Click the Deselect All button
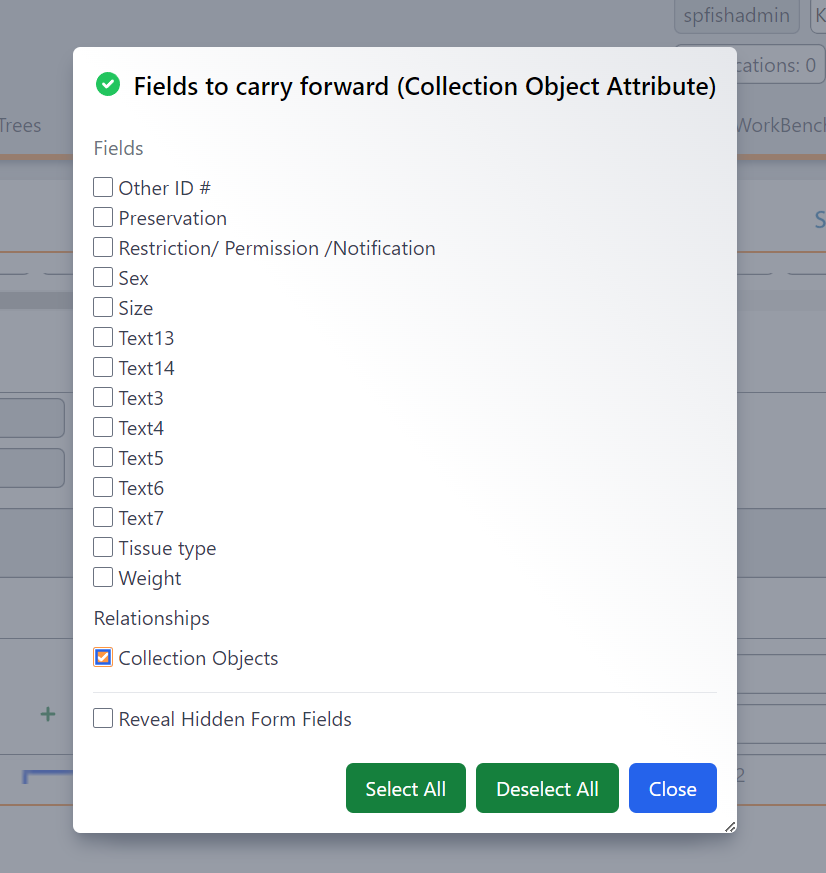 pyautogui.click(x=547, y=788)
